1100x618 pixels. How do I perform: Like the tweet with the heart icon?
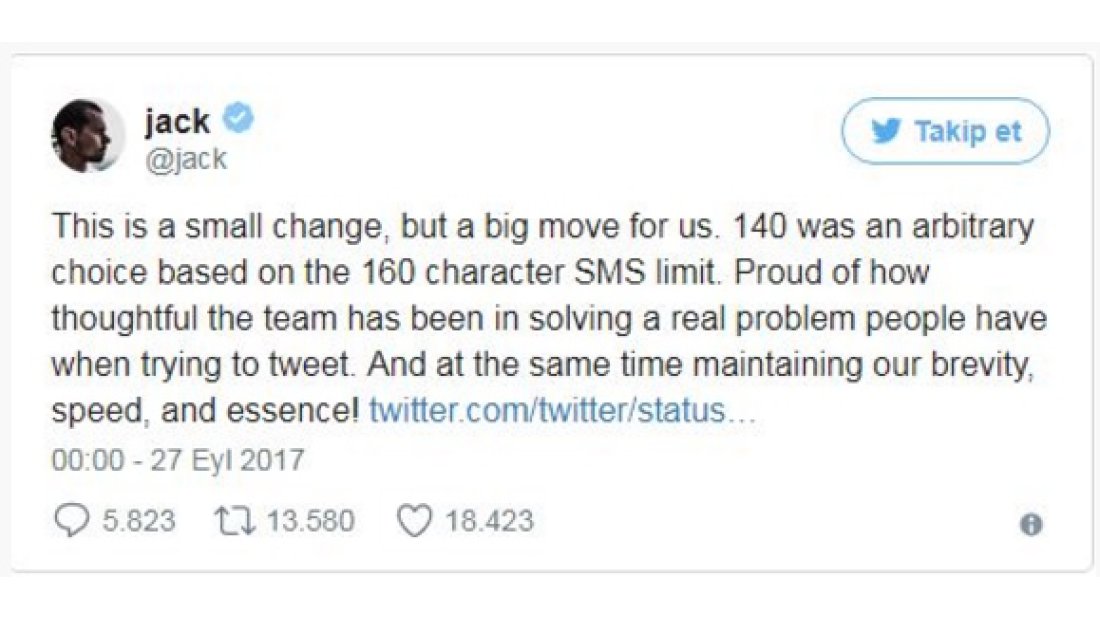[412, 521]
